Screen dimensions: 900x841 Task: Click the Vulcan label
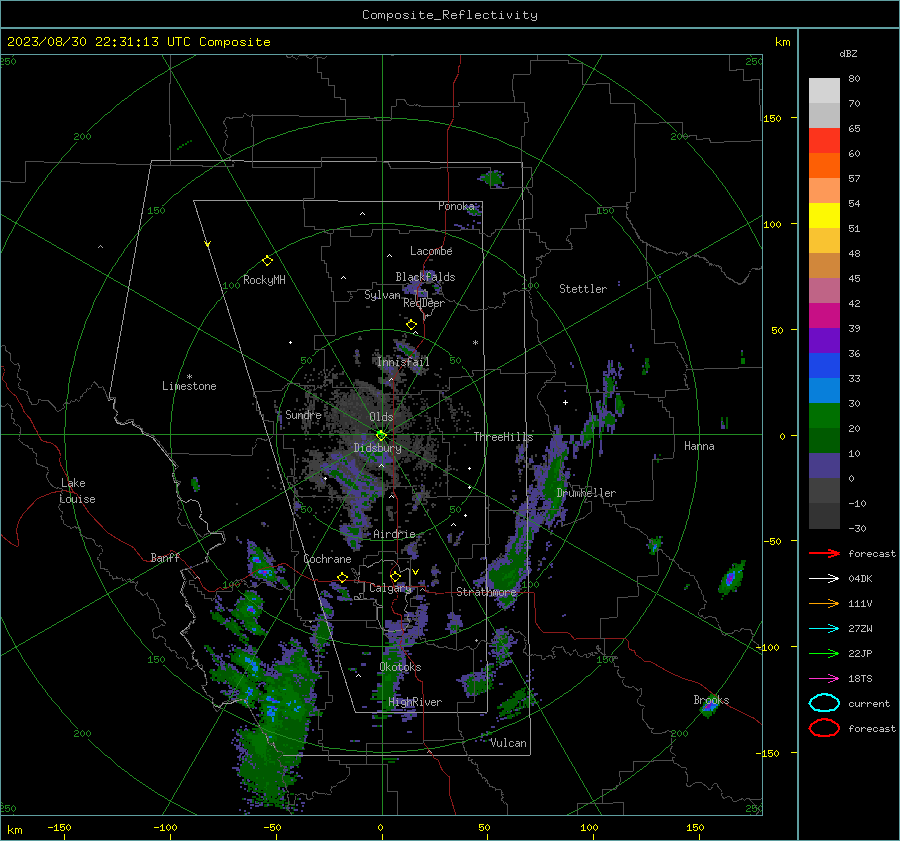pyautogui.click(x=509, y=743)
